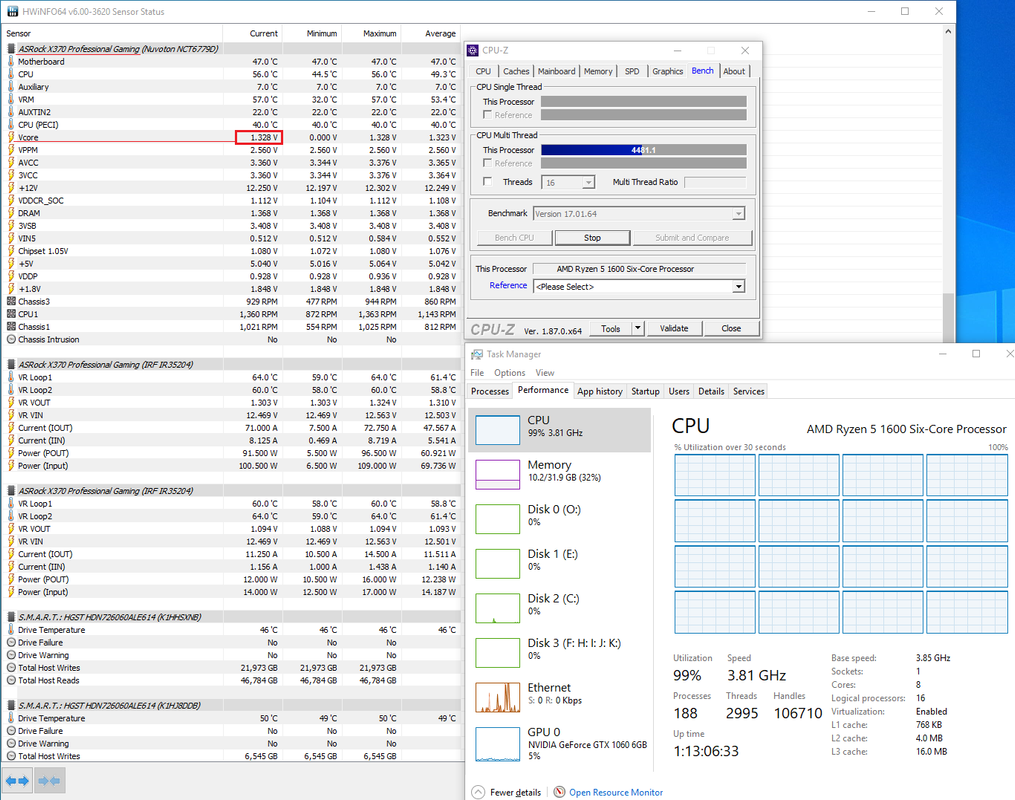Switch to Caches tab in CPU-Z
1015x800 pixels.
click(516, 71)
